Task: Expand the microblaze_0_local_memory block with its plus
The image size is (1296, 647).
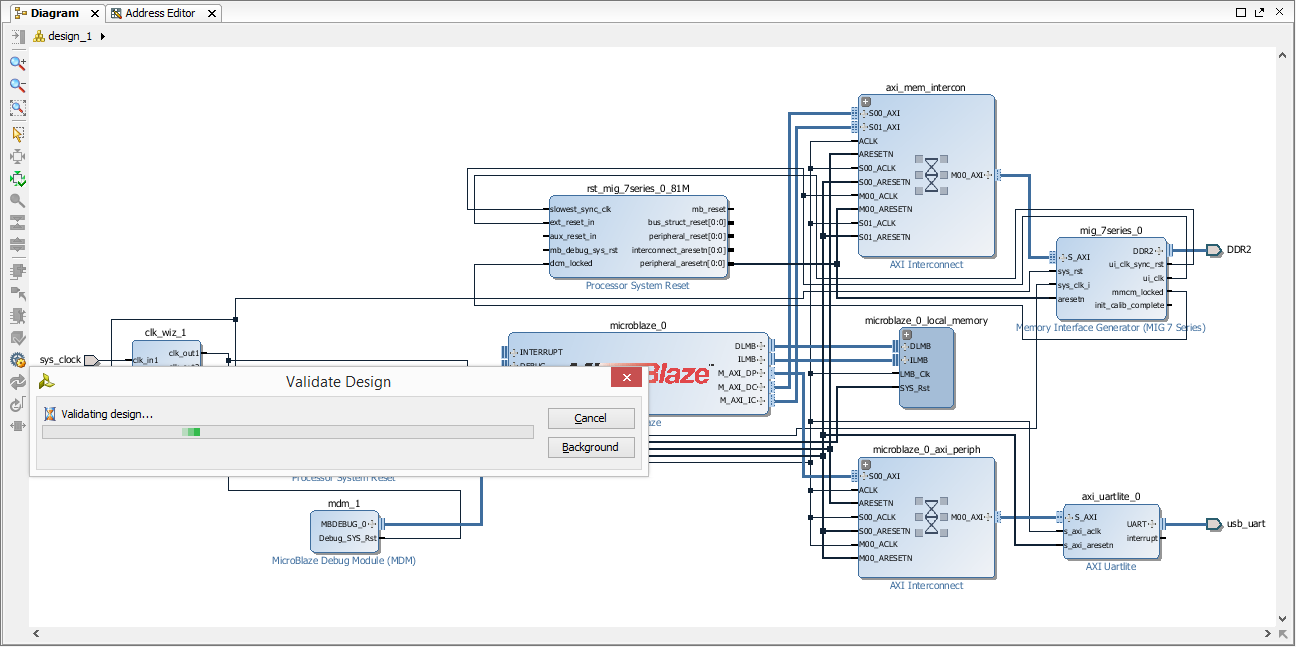Action: tap(906, 335)
